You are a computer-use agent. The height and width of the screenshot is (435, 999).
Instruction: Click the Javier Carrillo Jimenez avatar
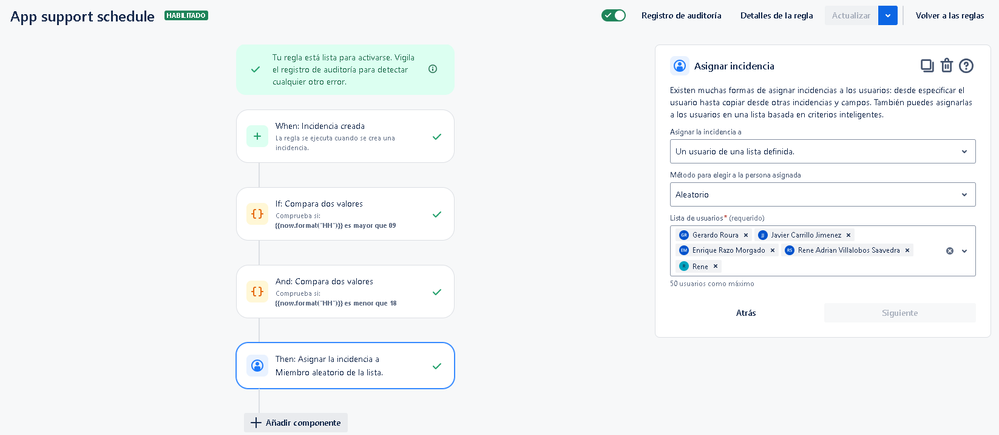(763, 235)
